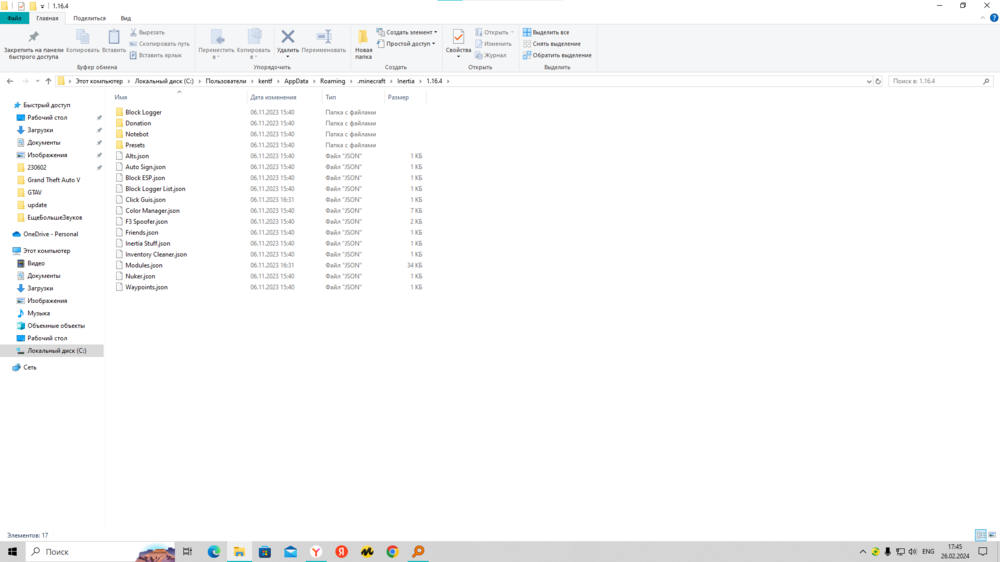Select Grand Theft Auto V in sidebar

[54, 180]
